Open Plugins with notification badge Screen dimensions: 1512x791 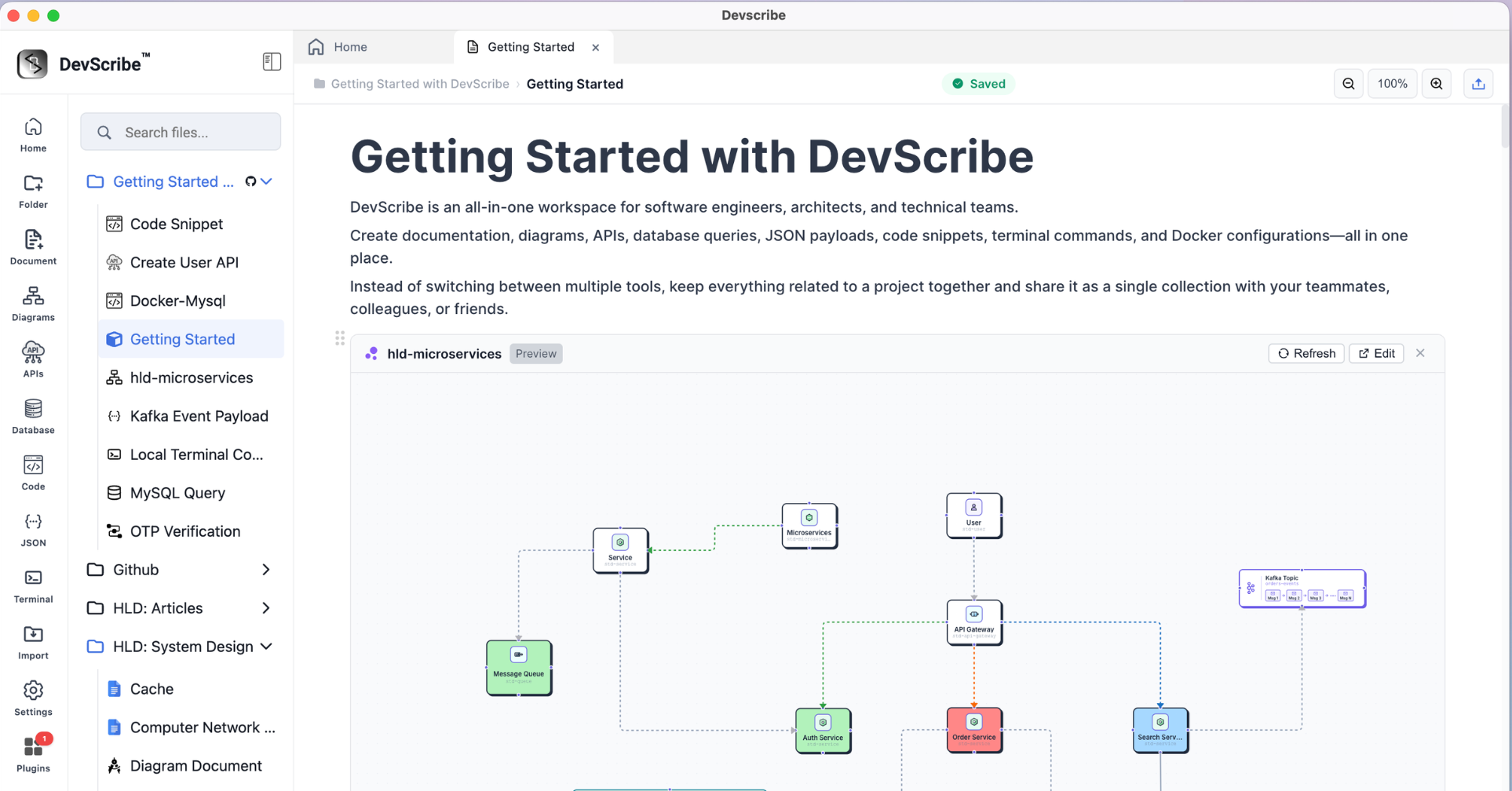(33, 754)
